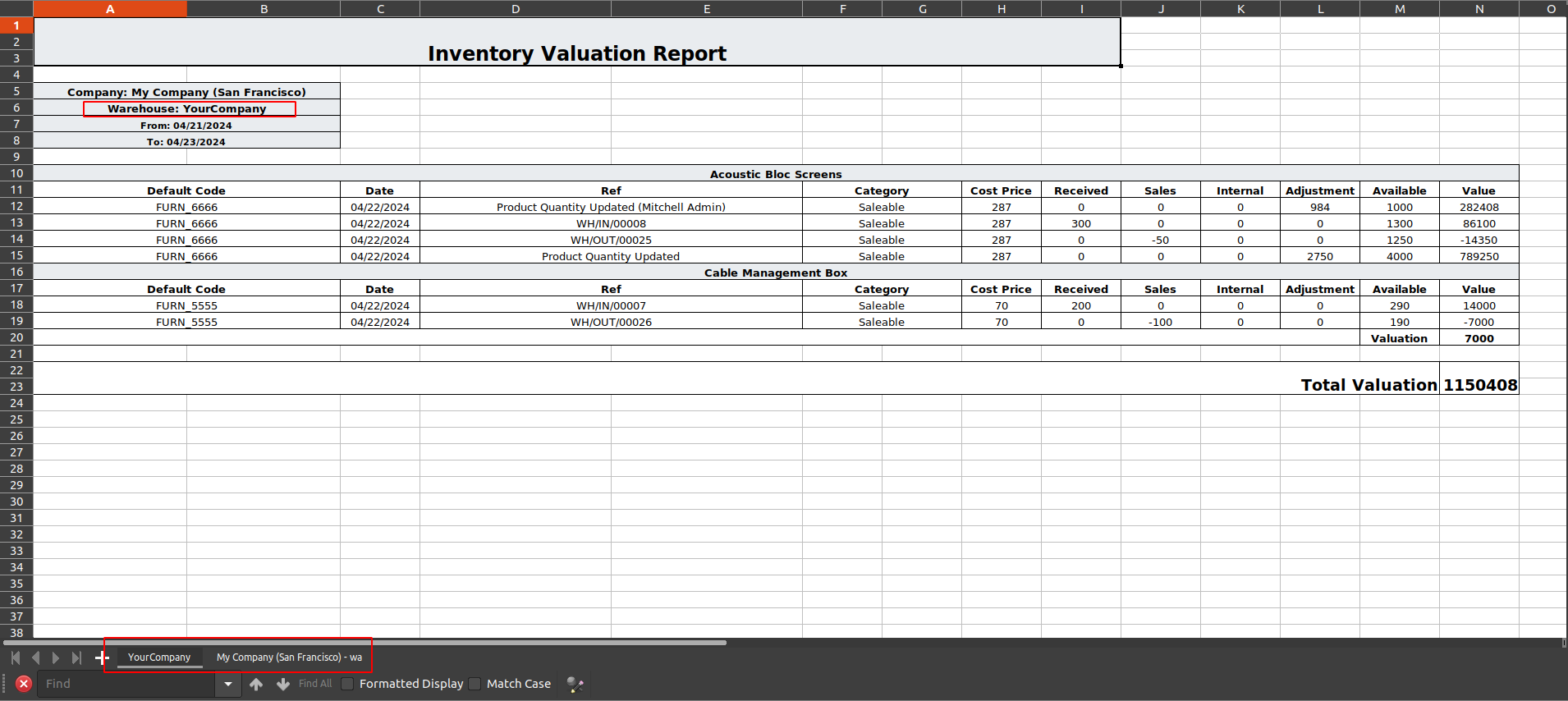This screenshot has width=1568, height=701.
Task: Select the received cell 200
Action: 1081,305
